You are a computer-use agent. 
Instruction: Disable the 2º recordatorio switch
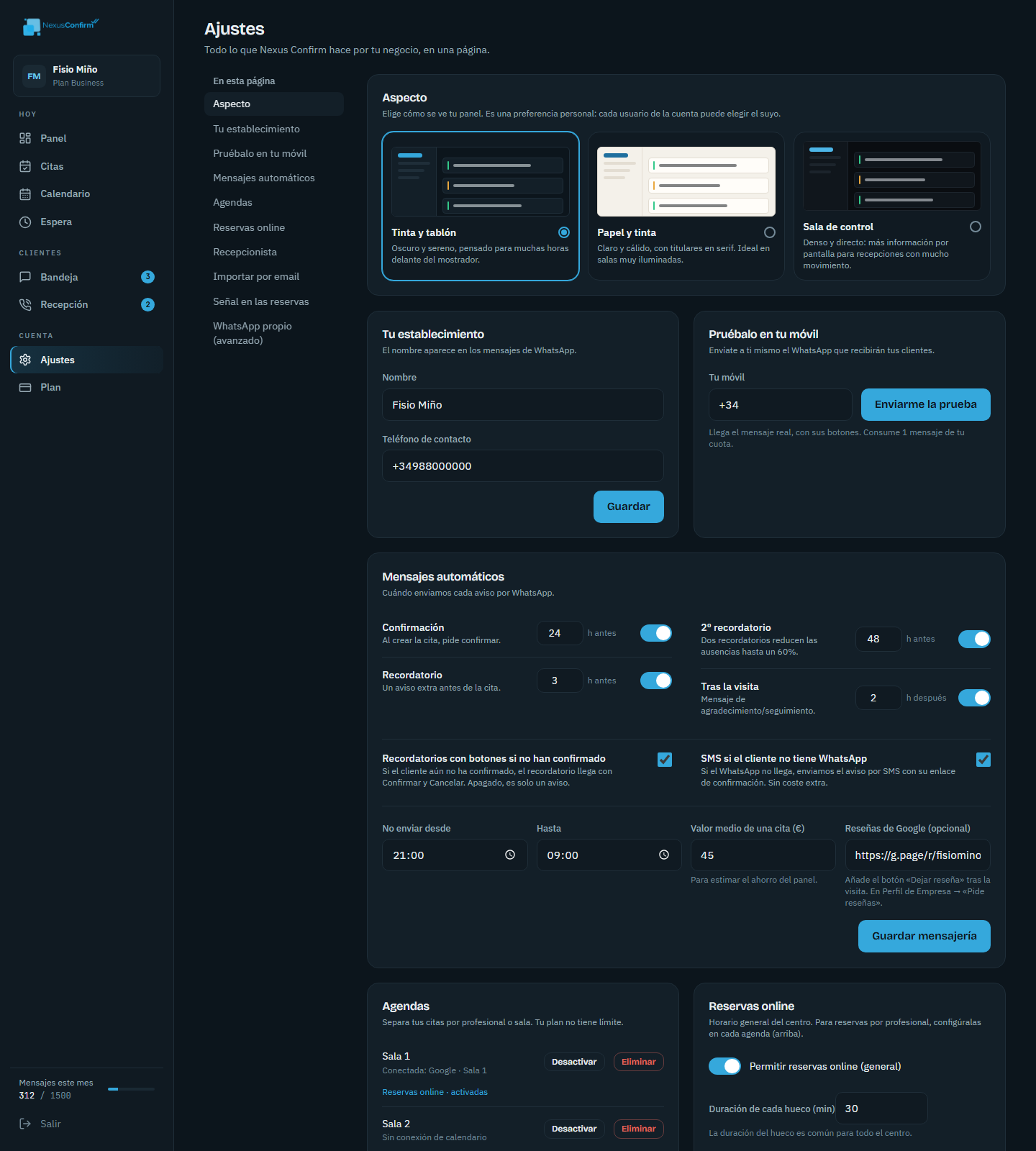tap(974, 639)
